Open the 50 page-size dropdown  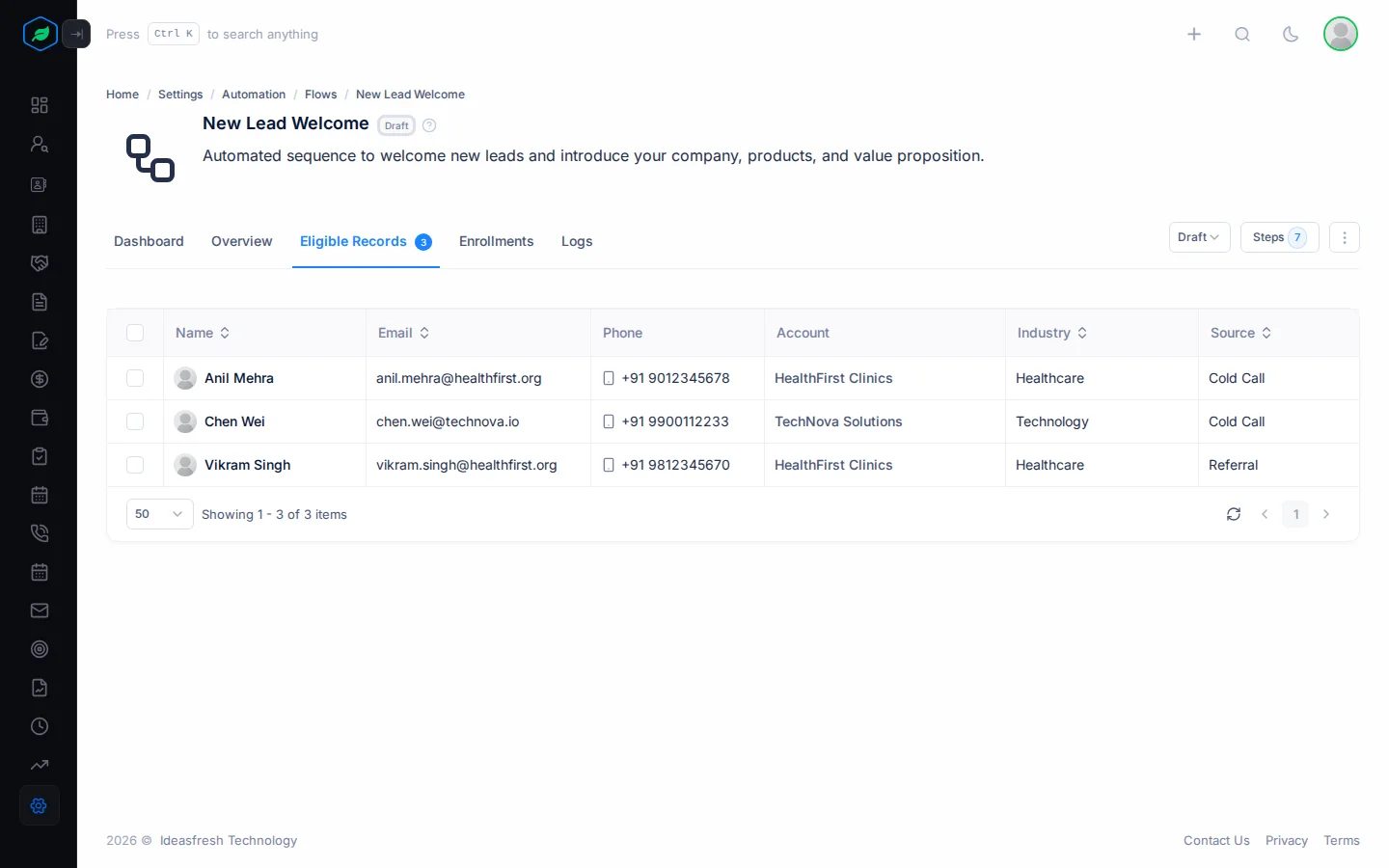[160, 514]
